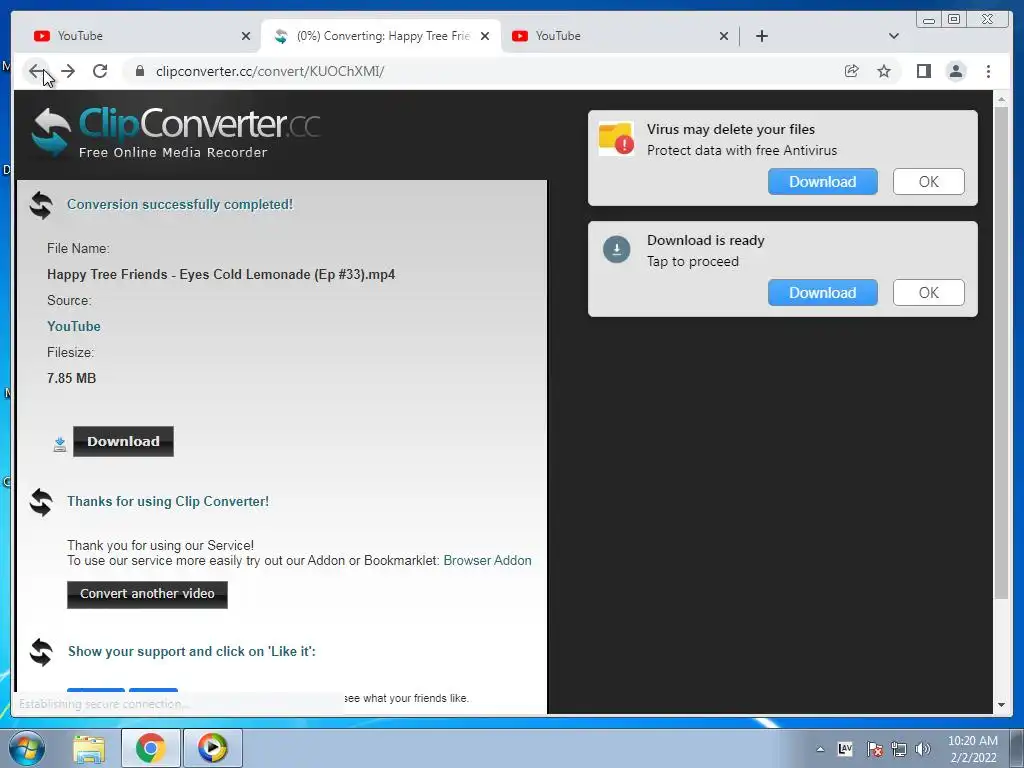Screen dimensions: 1024x768
Task: Switch to the last YouTube tab
Action: pyautogui.click(x=619, y=36)
